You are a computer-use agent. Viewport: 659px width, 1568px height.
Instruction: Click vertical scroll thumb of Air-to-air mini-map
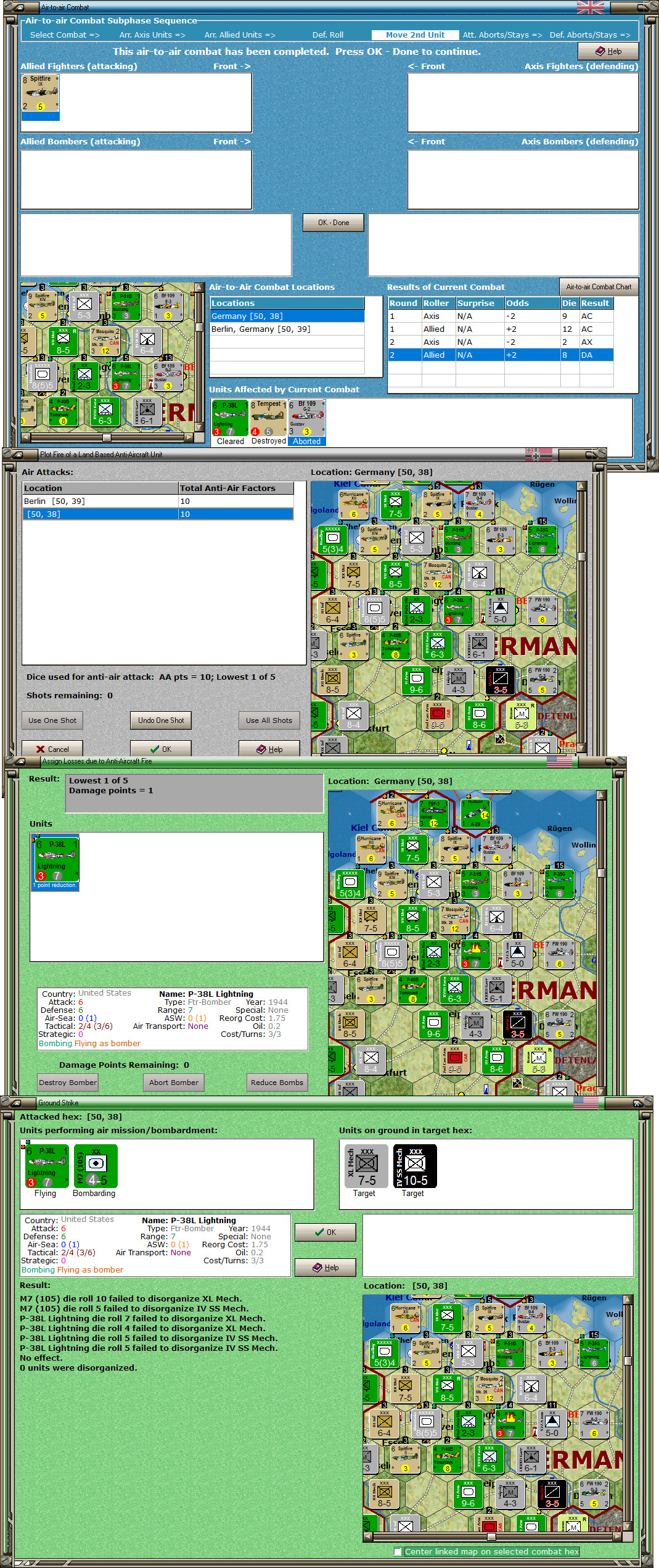coord(199,327)
